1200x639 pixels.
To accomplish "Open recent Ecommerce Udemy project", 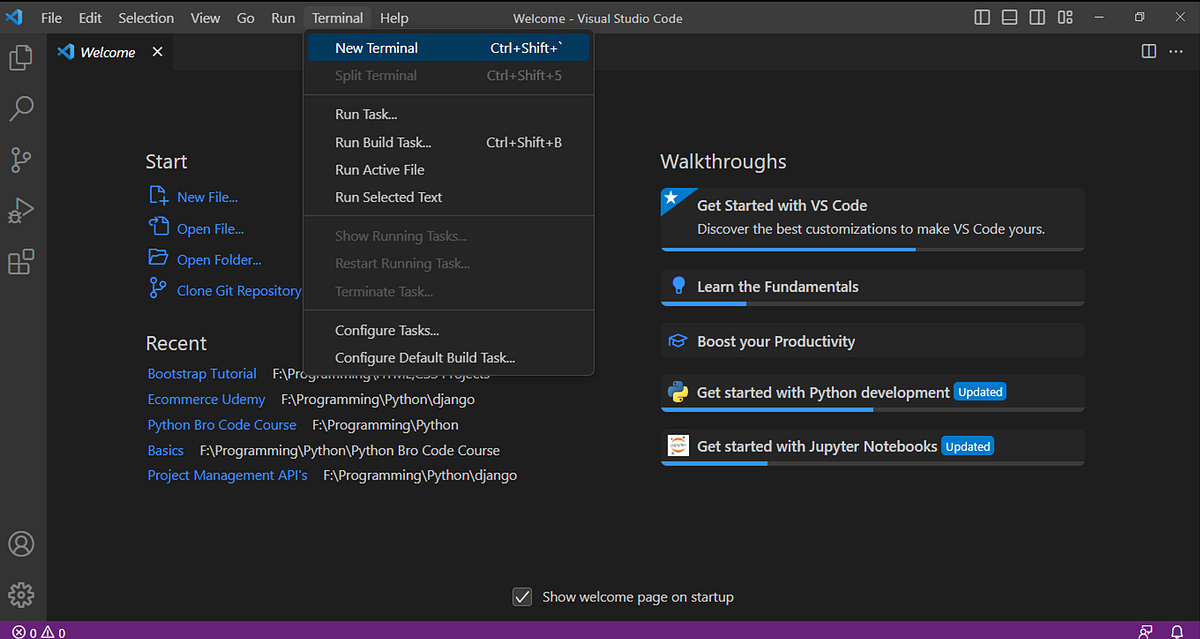I will [206, 399].
